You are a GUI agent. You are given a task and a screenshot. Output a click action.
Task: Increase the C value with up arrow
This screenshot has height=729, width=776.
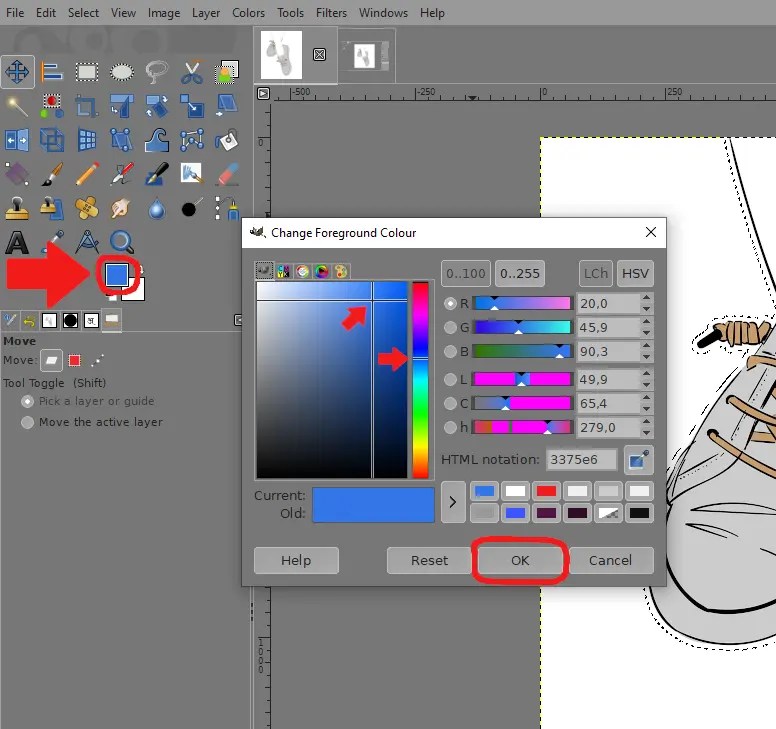tap(646, 398)
